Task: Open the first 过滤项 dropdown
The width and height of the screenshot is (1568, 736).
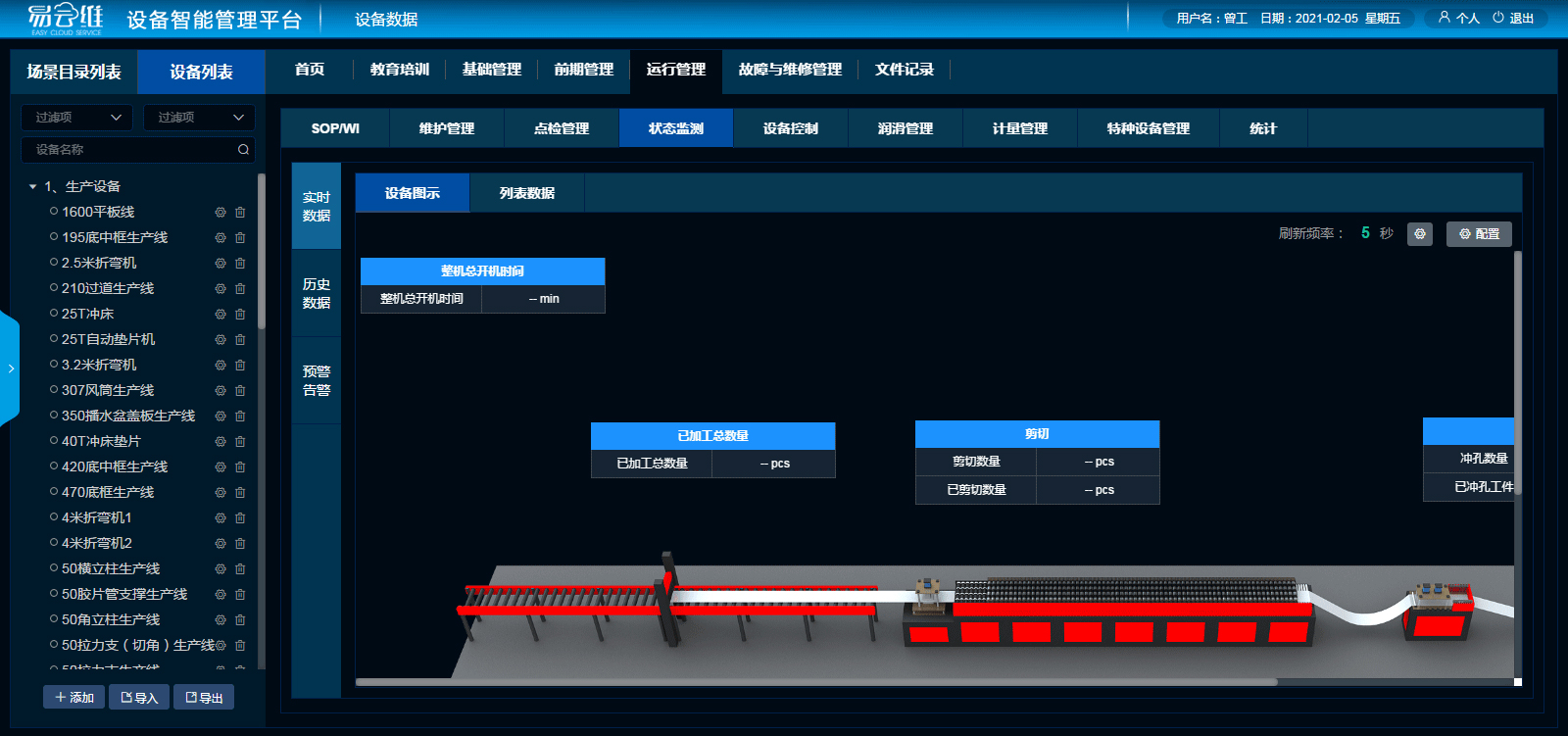Action: (76, 118)
